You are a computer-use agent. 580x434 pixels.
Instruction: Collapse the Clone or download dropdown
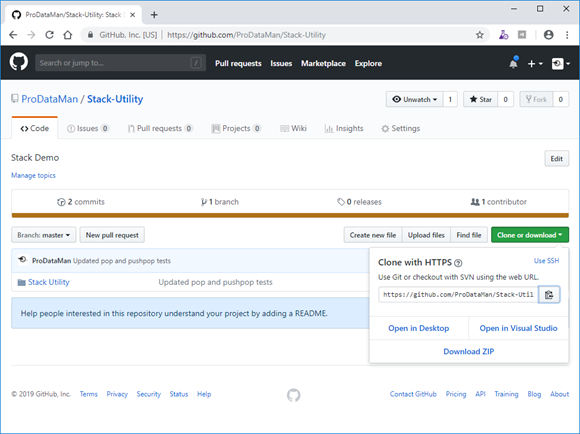tap(530, 235)
